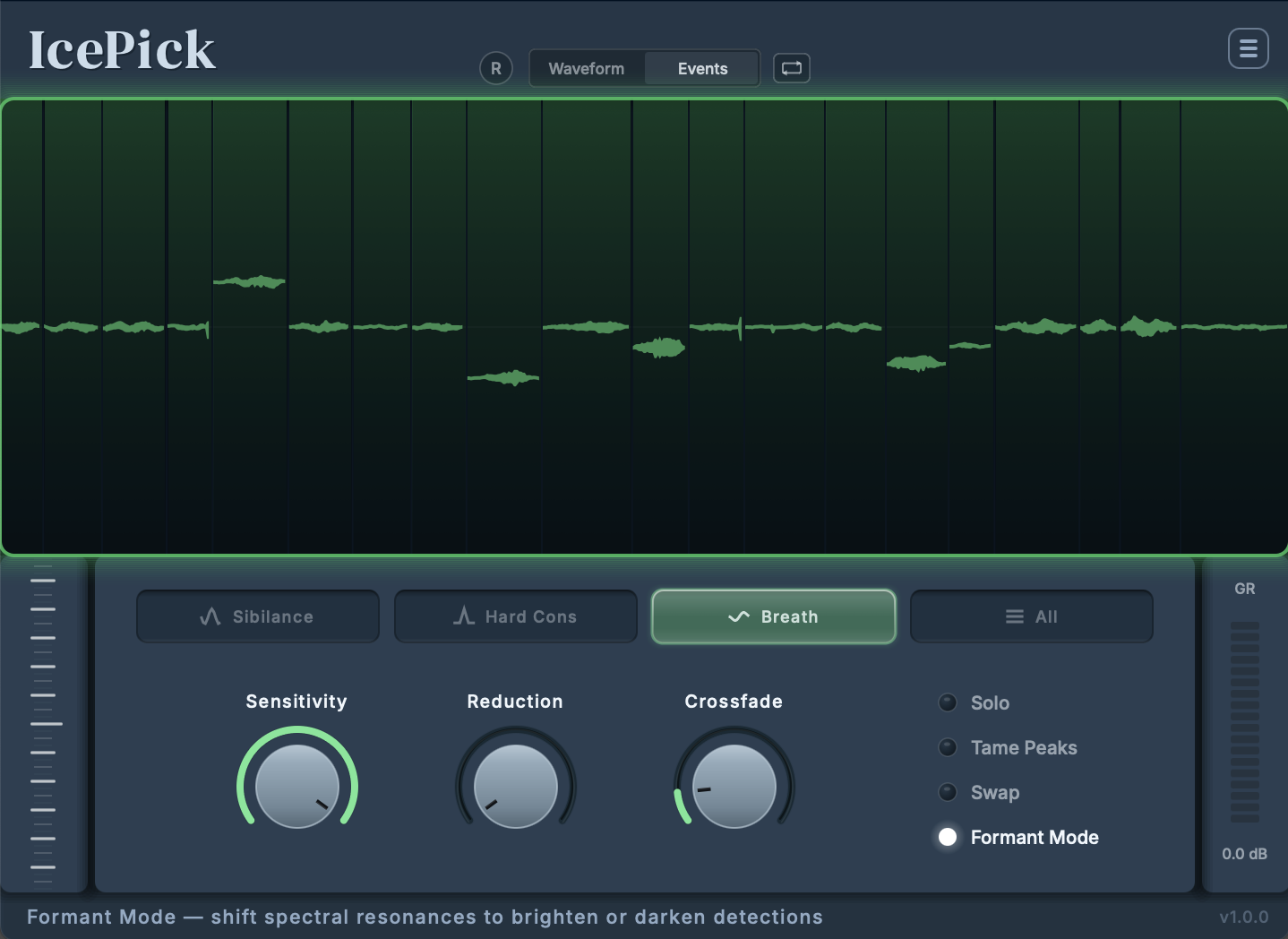
Task: Activate the Breath detection mode
Action: tap(774, 616)
